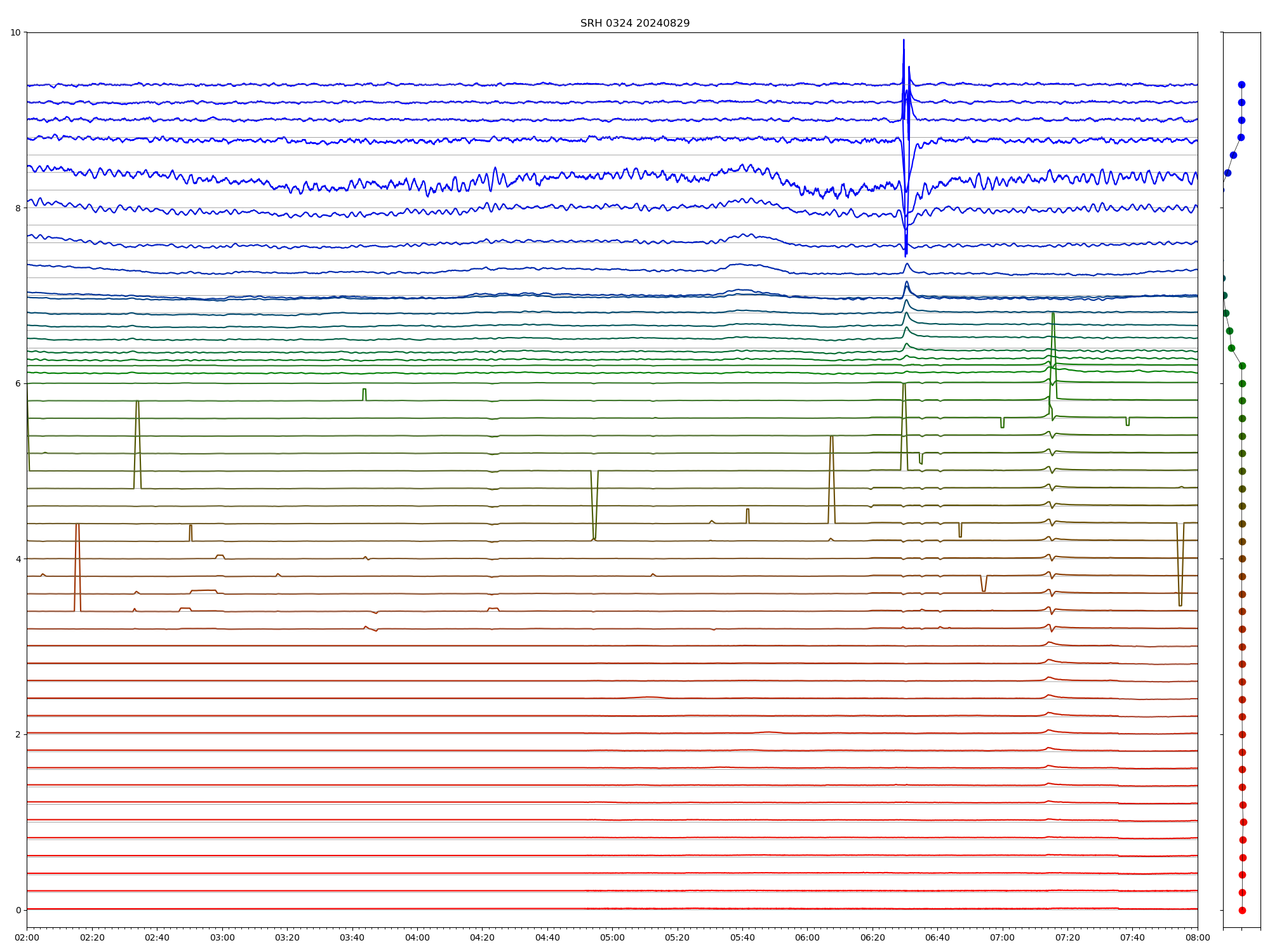Click the 03:40 time axis label
The width and height of the screenshot is (1270, 952).
coord(352,937)
